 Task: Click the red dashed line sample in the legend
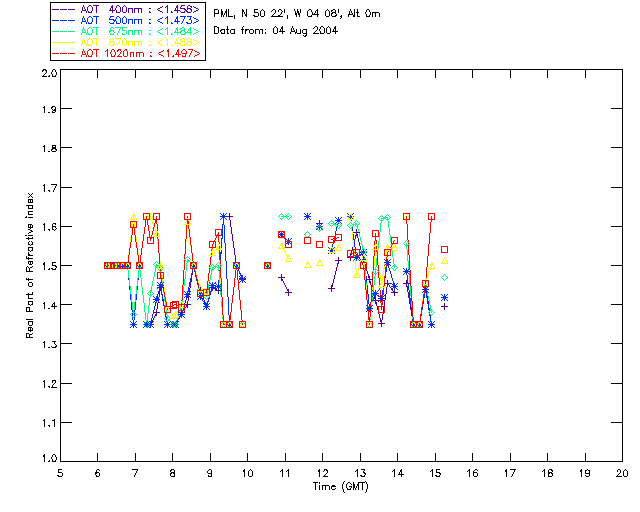(x=64, y=53)
